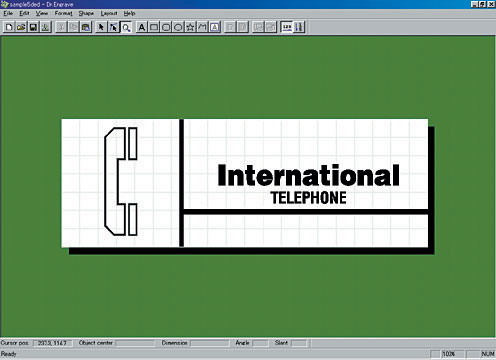Click the Paste toolbar icon
The width and height of the screenshot is (496, 360).
tap(86, 27)
